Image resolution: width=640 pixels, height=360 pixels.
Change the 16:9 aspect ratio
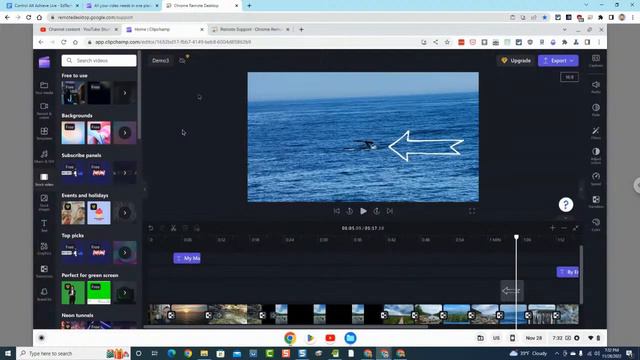(x=569, y=77)
